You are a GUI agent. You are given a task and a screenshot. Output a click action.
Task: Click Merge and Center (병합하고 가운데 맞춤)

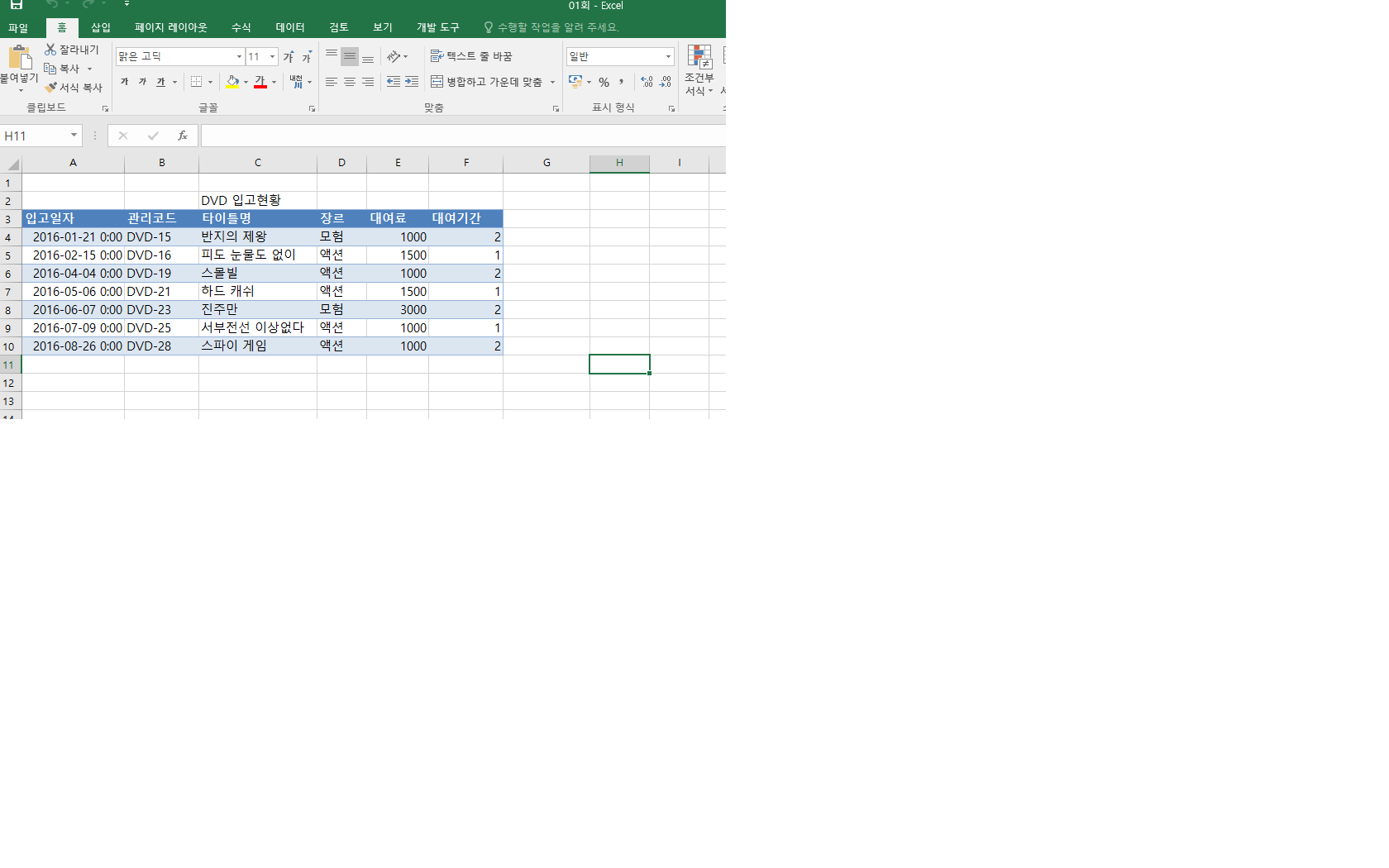487,82
